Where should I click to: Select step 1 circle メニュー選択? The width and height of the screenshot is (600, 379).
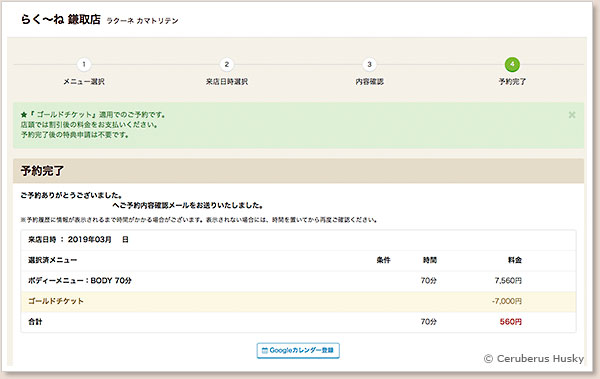coord(84,64)
